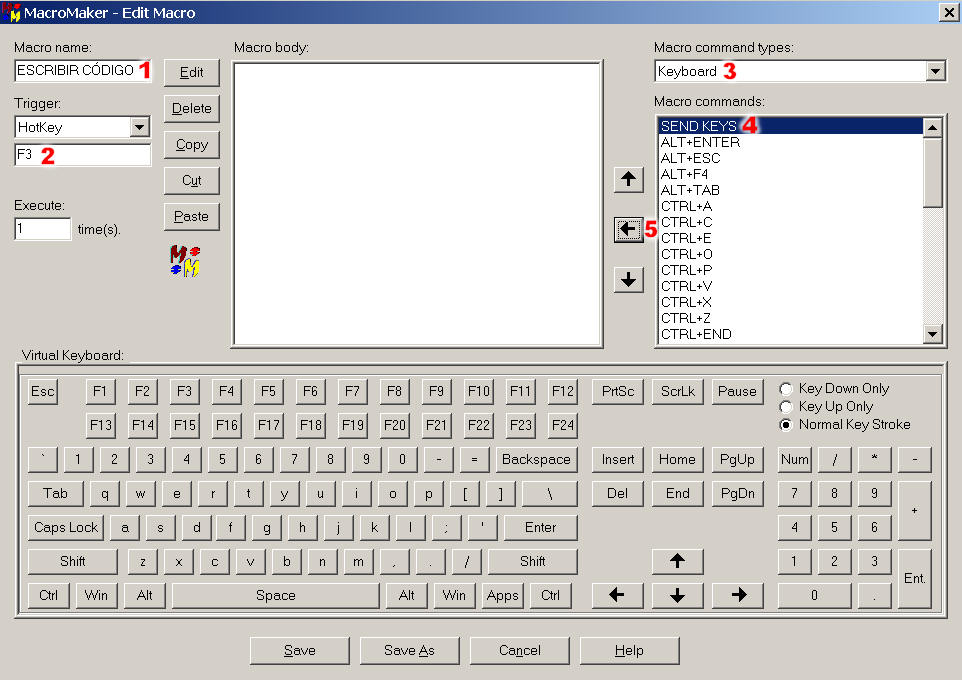Click the insert command left arrow button
The image size is (962, 680).
(628, 230)
